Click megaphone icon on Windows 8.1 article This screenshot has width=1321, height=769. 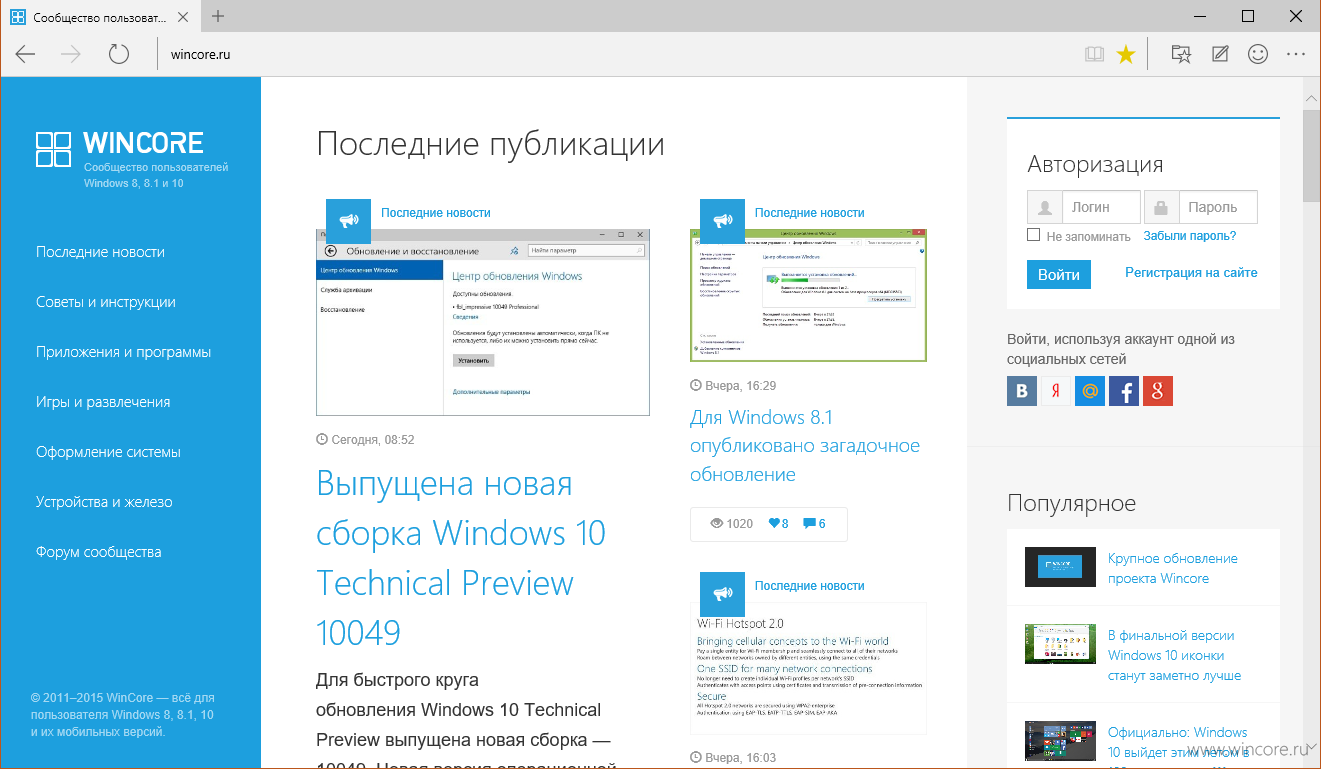[722, 221]
